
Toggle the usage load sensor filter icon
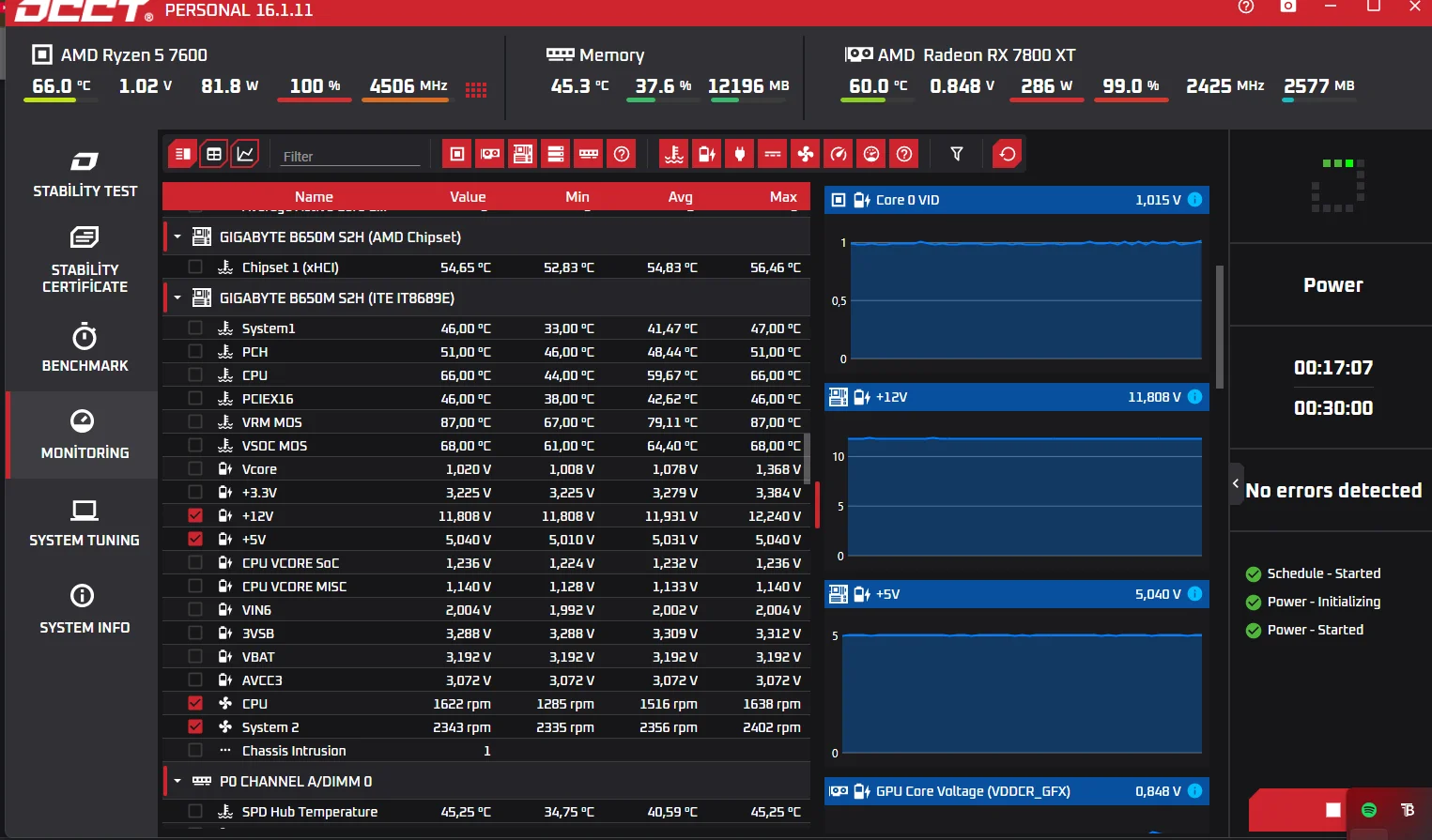[x=871, y=154]
